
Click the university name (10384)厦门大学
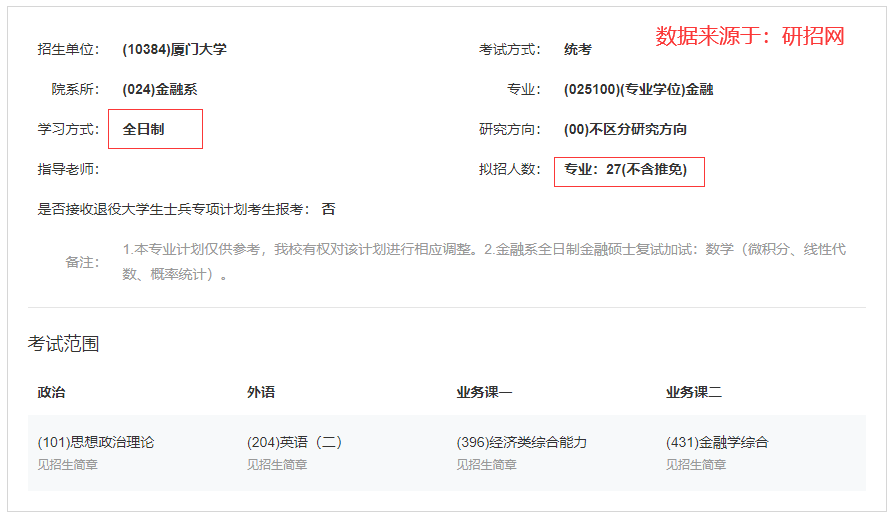point(174,50)
